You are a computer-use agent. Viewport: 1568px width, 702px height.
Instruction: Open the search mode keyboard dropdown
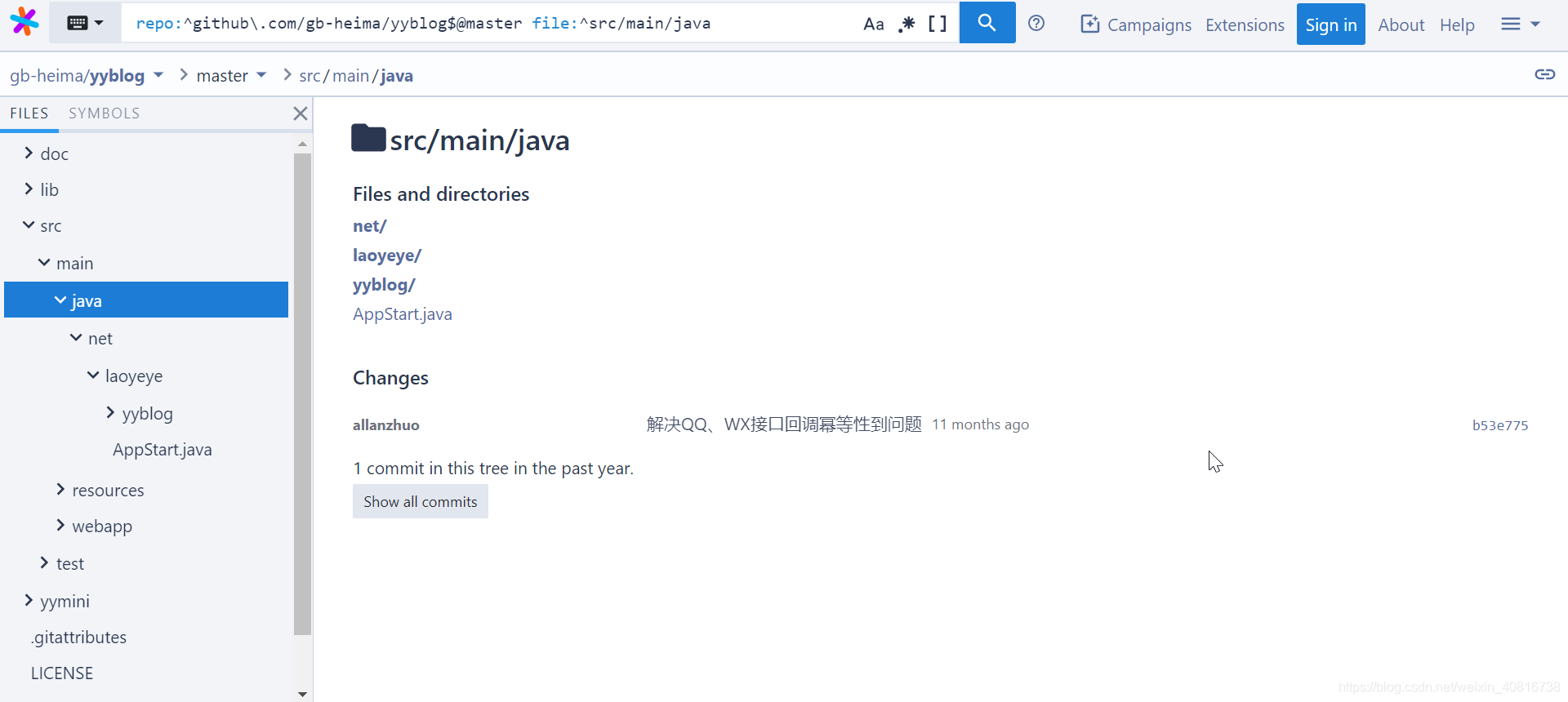tap(85, 23)
